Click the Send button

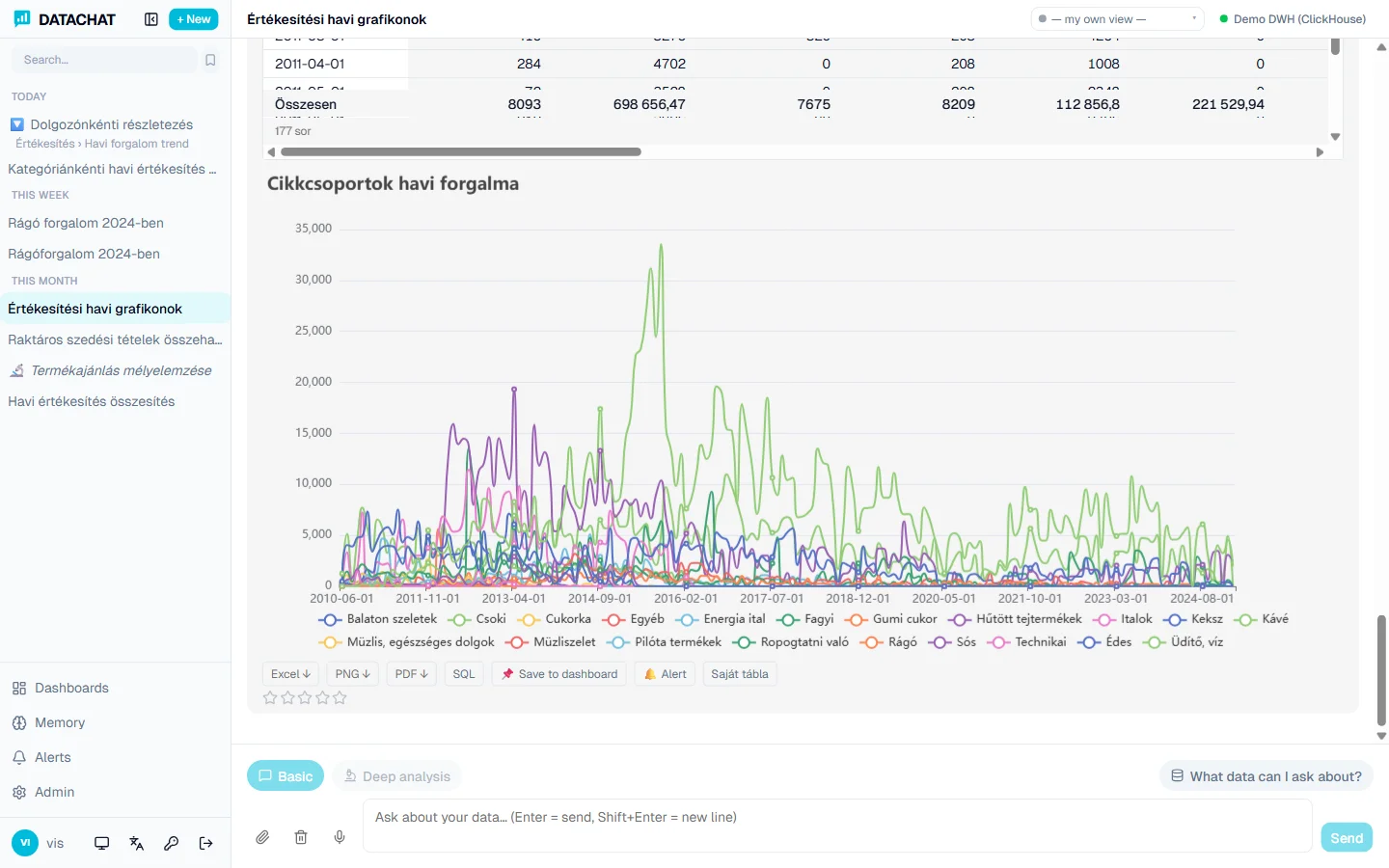pos(1347,837)
